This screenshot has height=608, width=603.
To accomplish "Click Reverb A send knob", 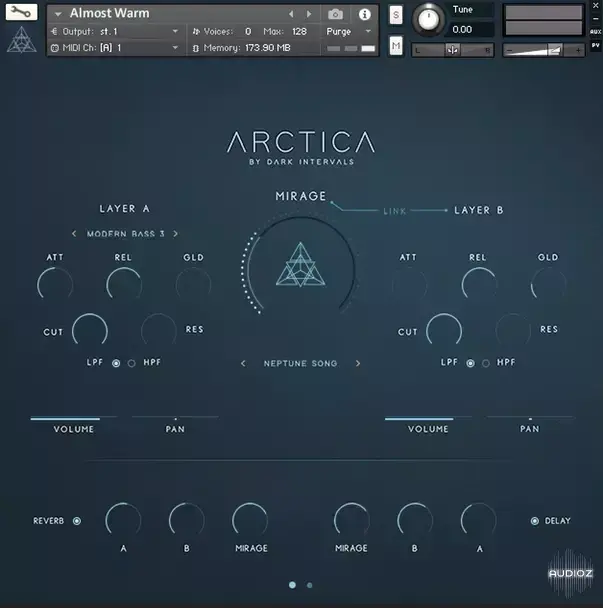I will [x=123, y=520].
